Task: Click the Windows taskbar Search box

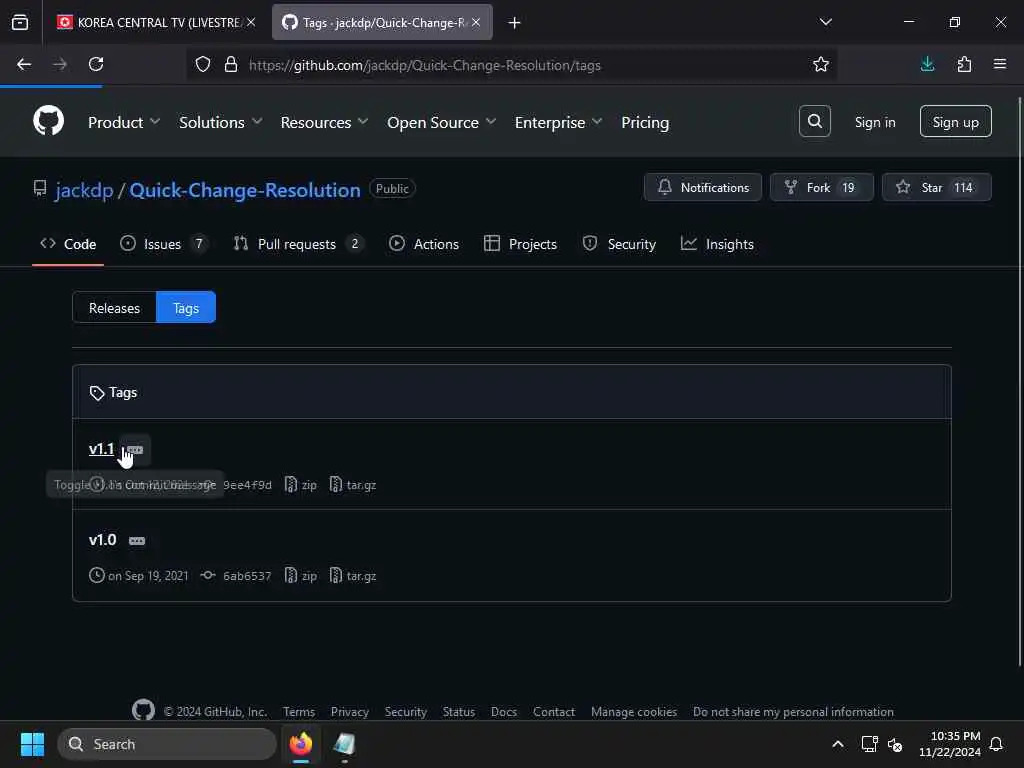Action: point(167,744)
